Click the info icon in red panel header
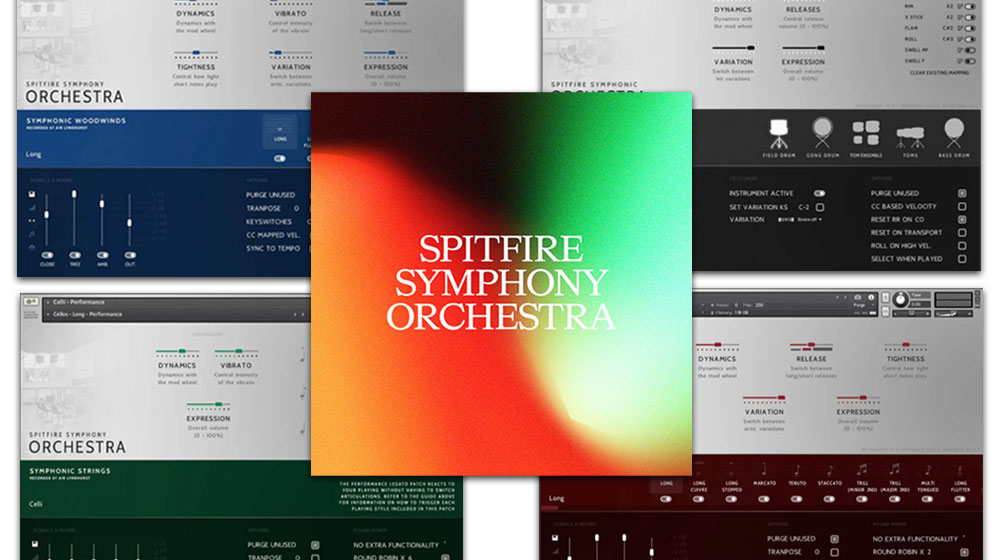The width and height of the screenshot is (1000, 560). (x=871, y=297)
